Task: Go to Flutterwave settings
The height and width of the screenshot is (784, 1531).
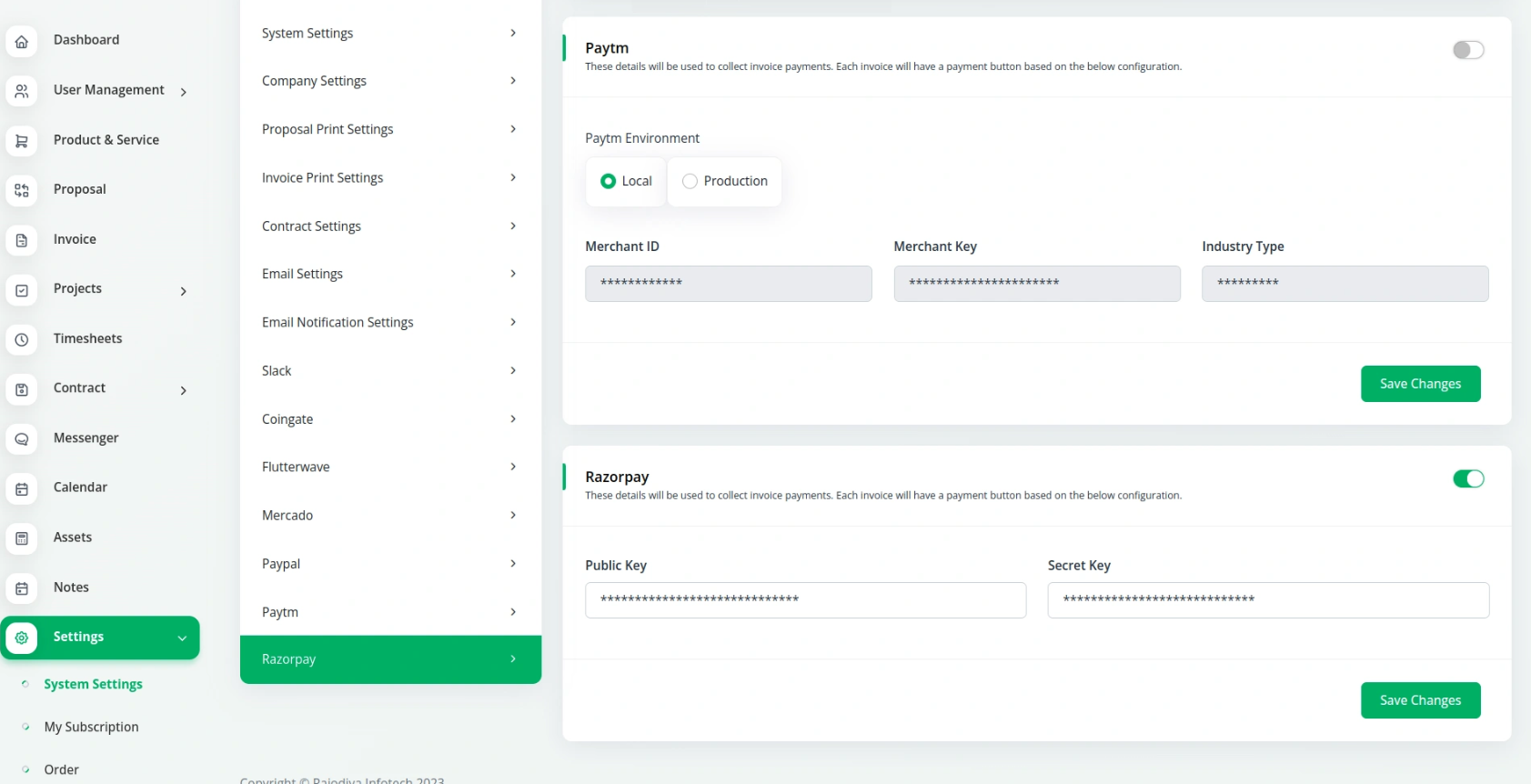Action: 390,467
